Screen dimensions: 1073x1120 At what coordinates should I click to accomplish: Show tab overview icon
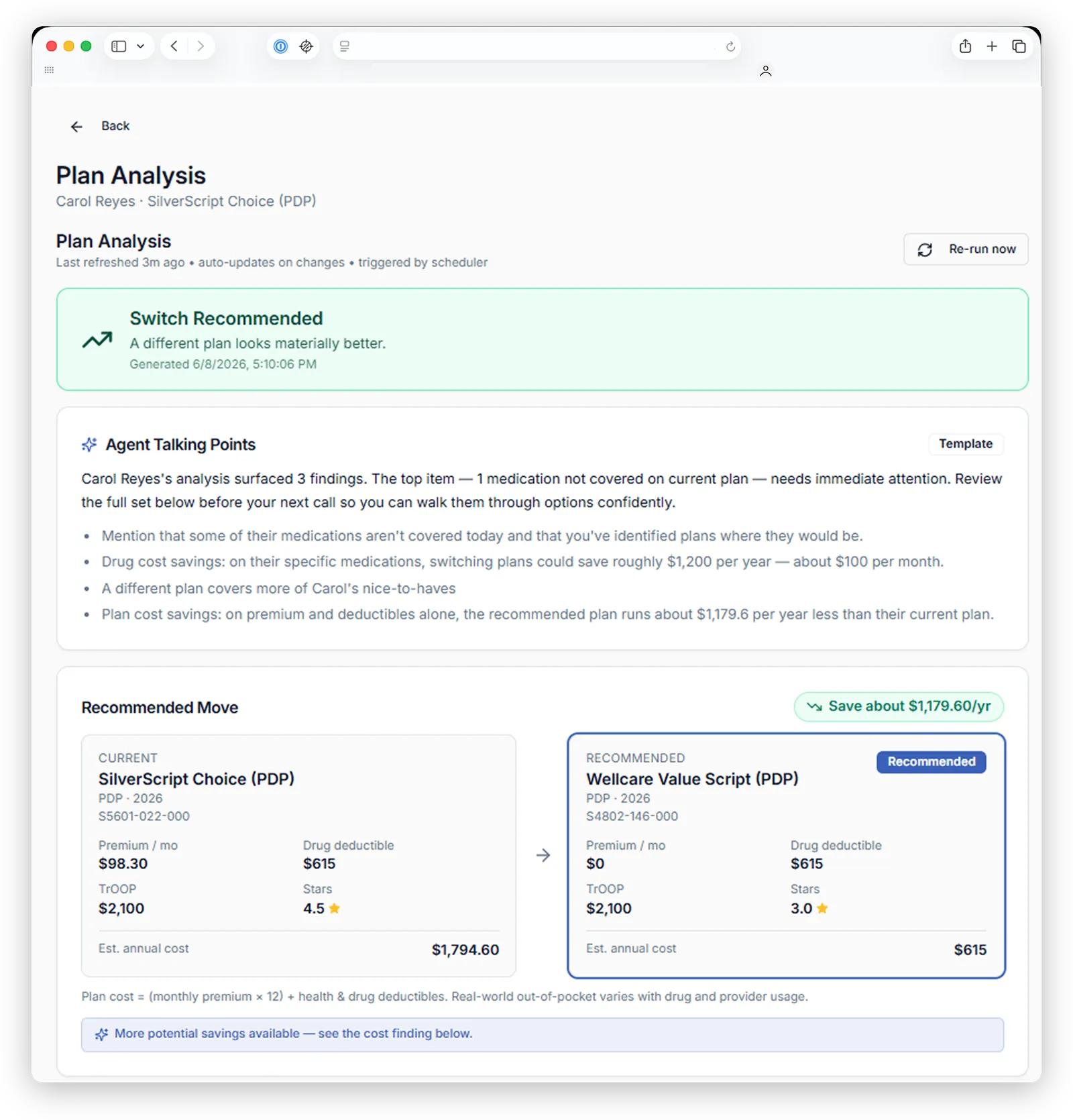pyautogui.click(x=1019, y=46)
